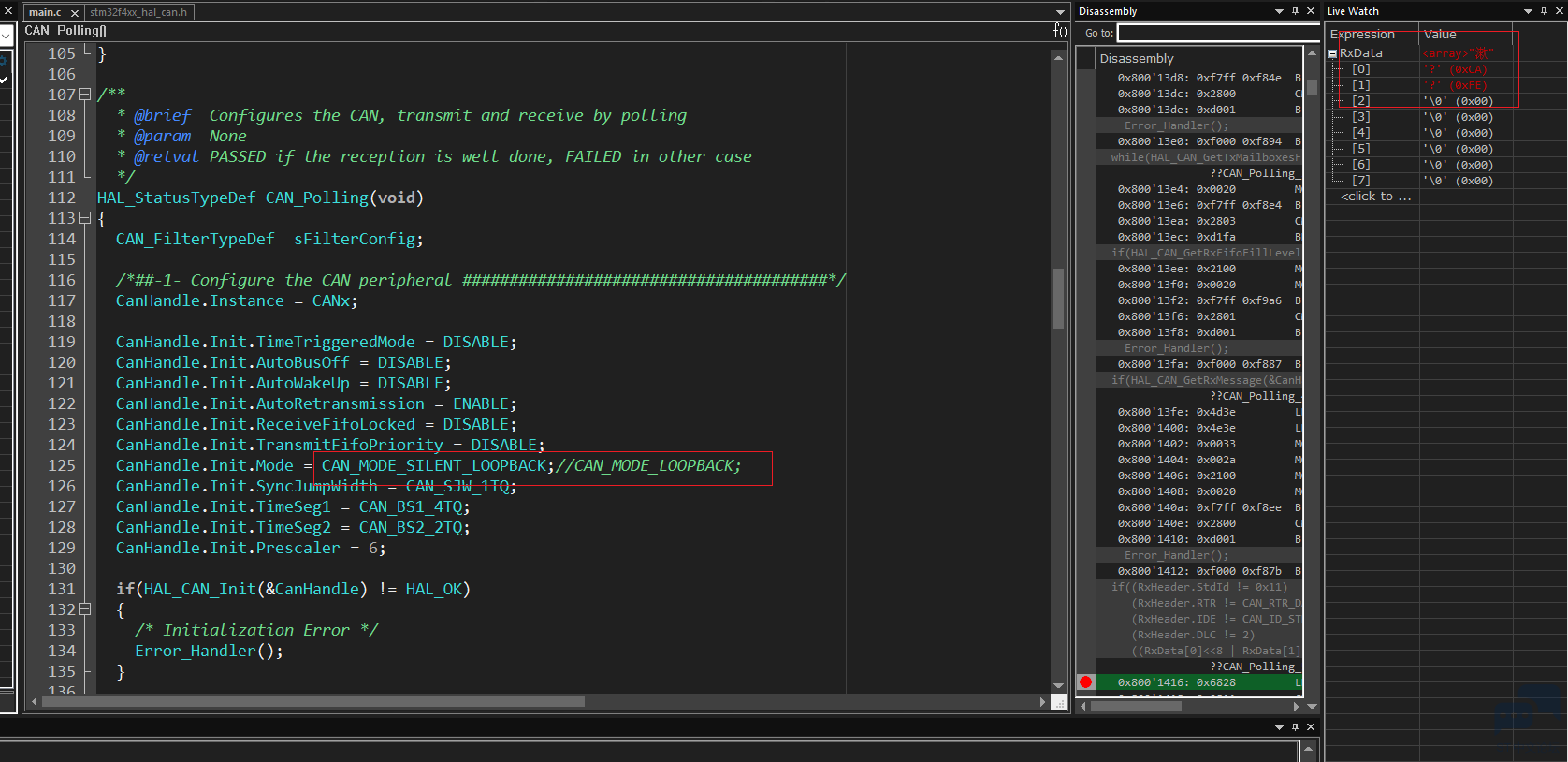1568x762 pixels.
Task: Collapse the if-block fold at line 132
Action: point(85,609)
